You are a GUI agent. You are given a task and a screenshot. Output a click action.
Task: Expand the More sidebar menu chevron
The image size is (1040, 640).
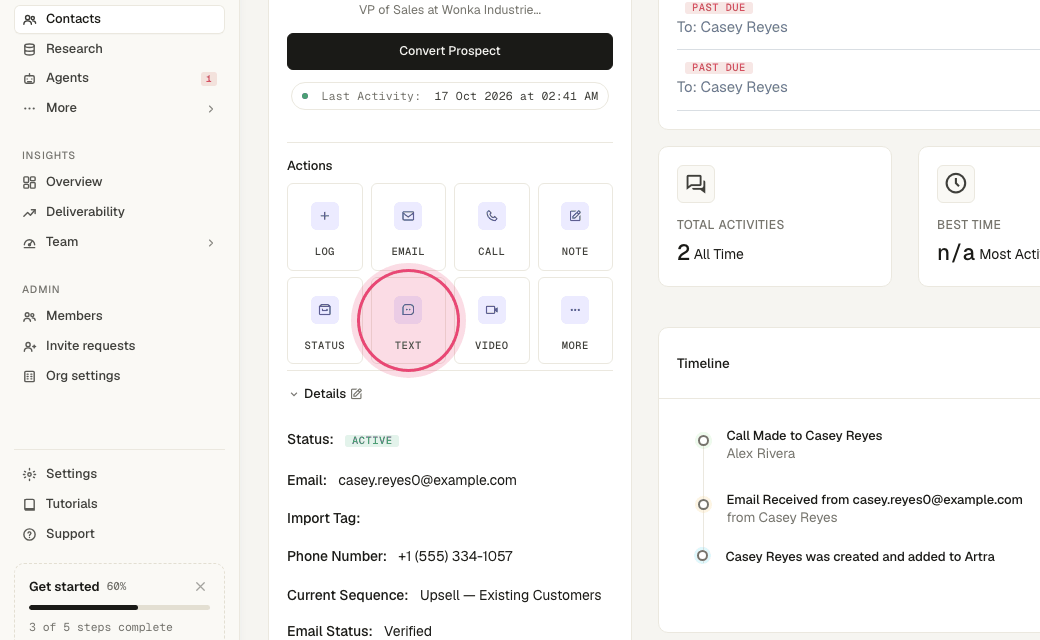(211, 109)
